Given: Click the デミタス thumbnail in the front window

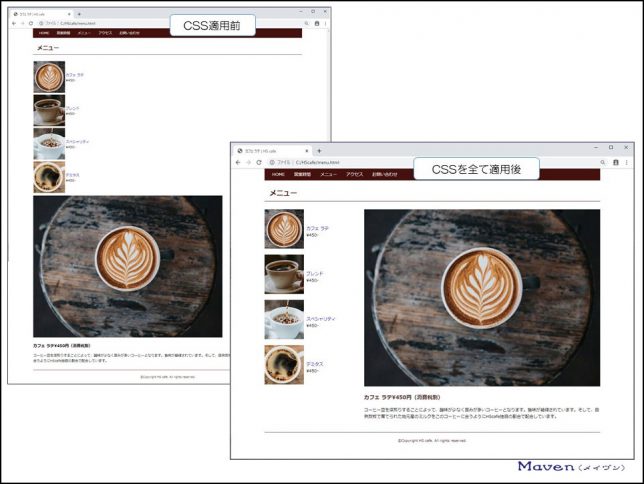Looking at the screenshot, I should pyautogui.click(x=284, y=364).
